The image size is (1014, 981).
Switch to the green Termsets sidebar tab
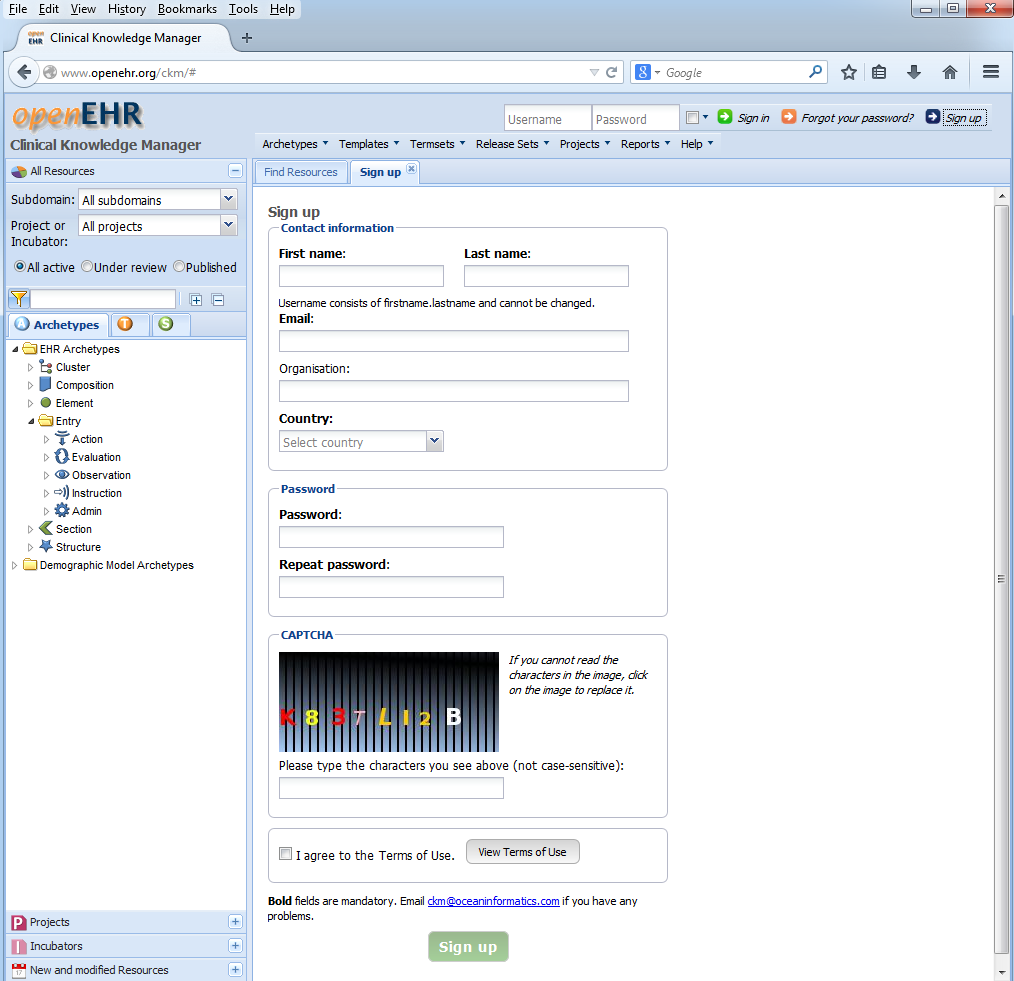[x=166, y=324]
